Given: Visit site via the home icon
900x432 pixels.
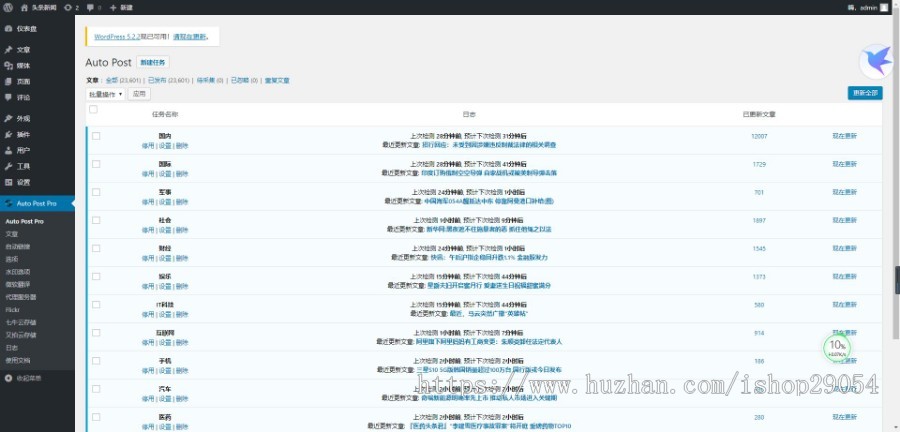Looking at the screenshot, I should [x=24, y=7].
